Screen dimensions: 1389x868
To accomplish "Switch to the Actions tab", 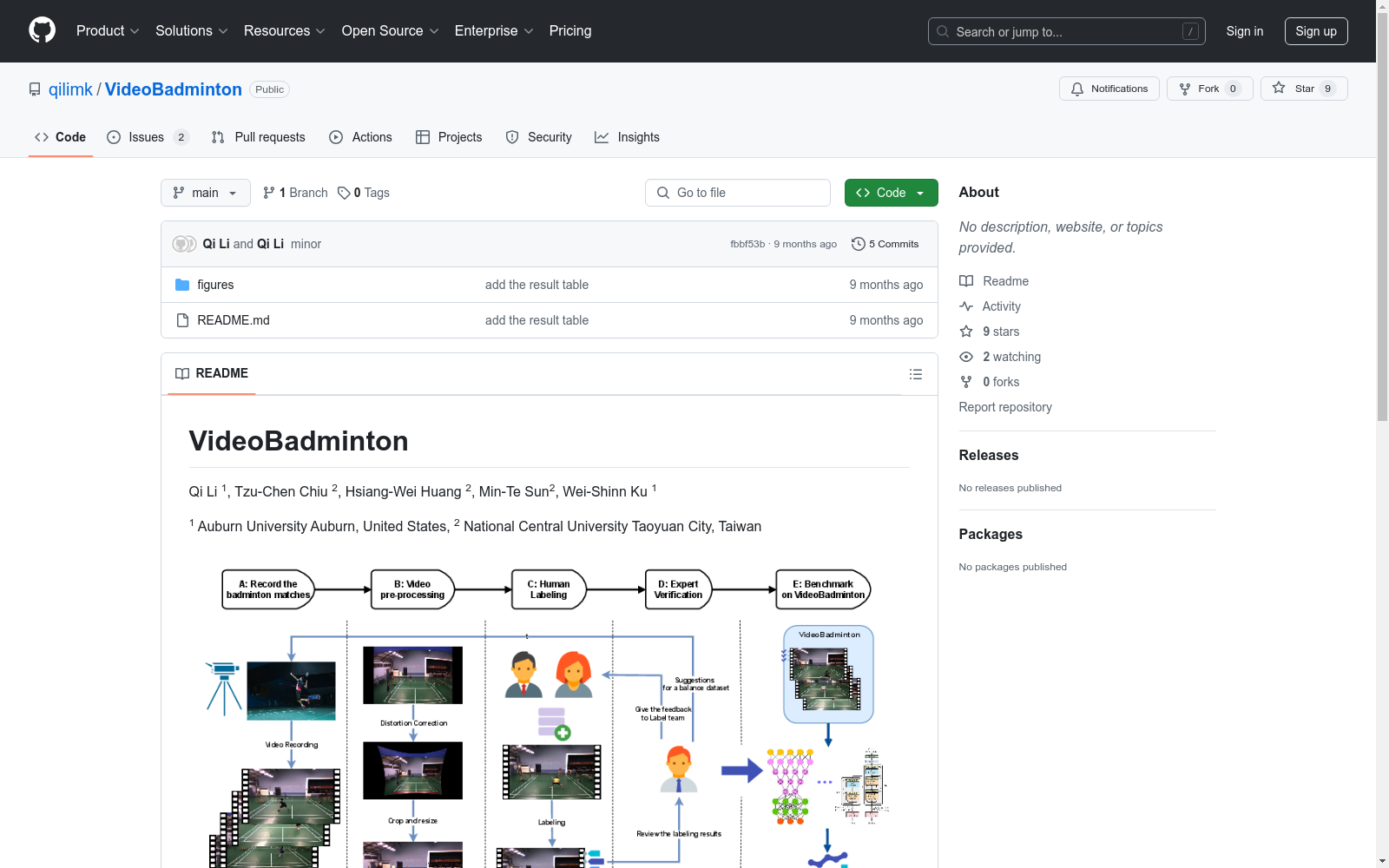I will coord(361,137).
